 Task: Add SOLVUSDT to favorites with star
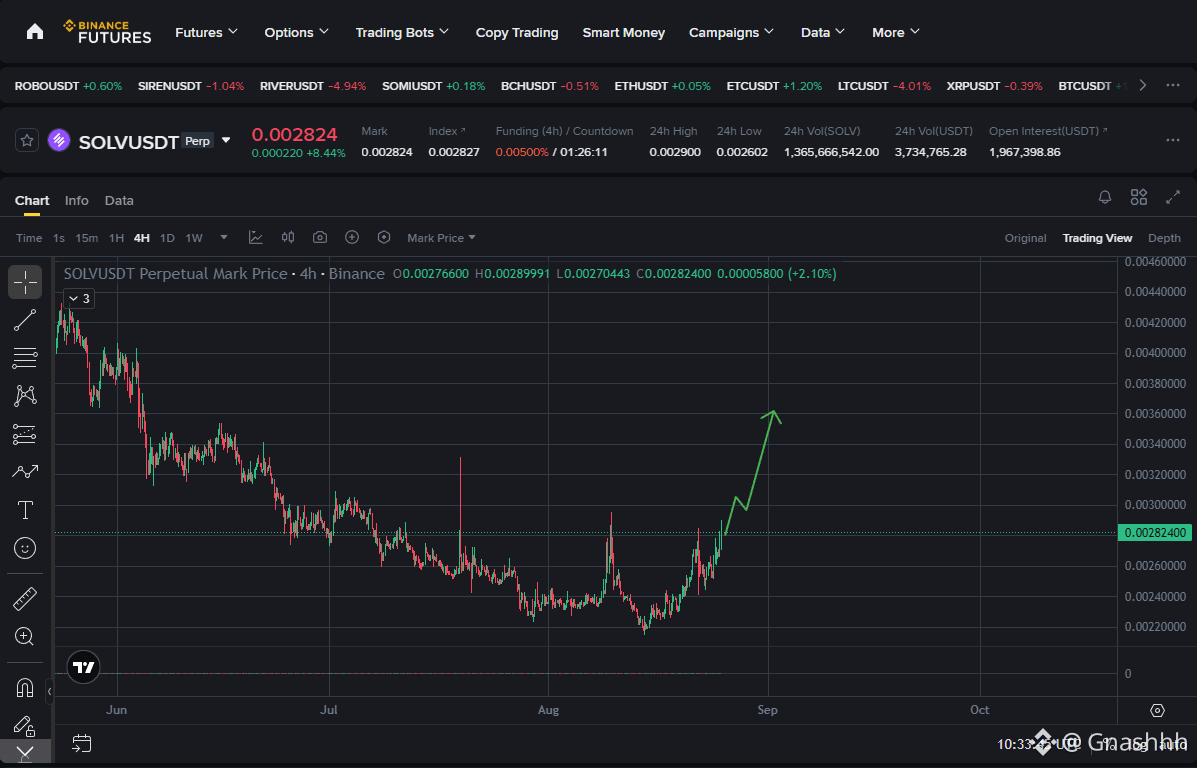(x=27, y=140)
